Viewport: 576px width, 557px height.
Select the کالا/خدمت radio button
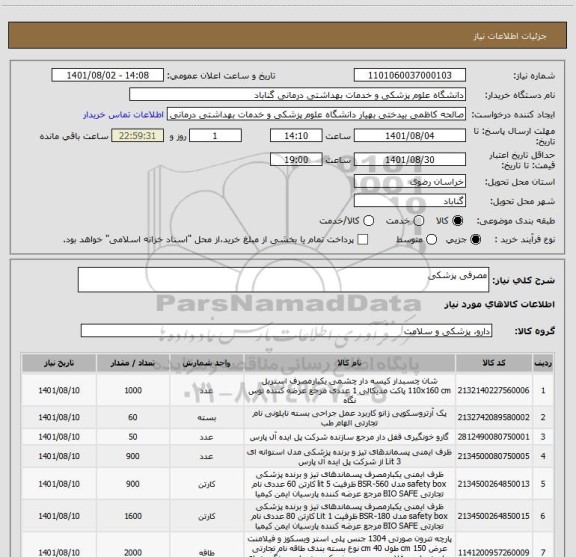(x=368, y=221)
